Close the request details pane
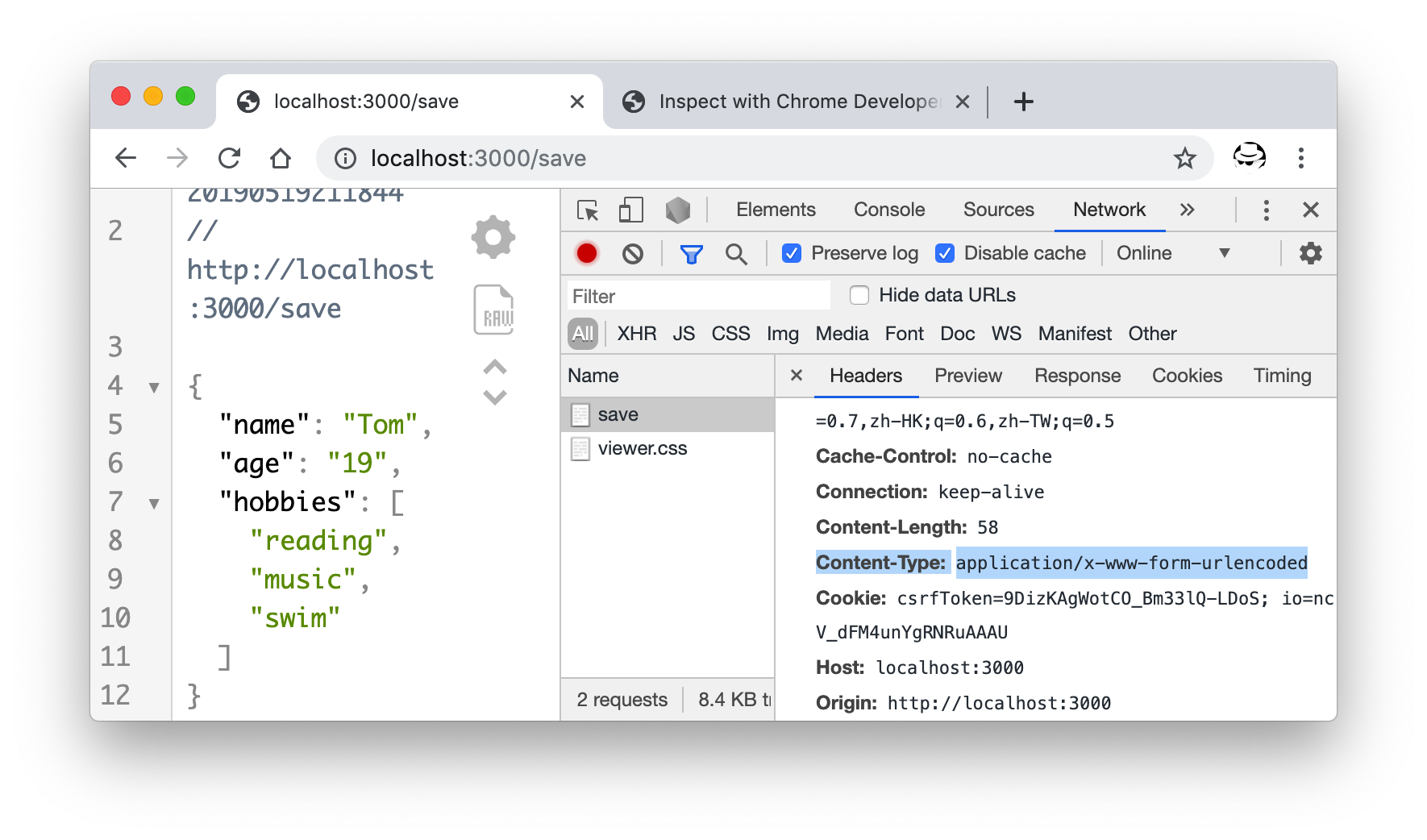 click(797, 375)
